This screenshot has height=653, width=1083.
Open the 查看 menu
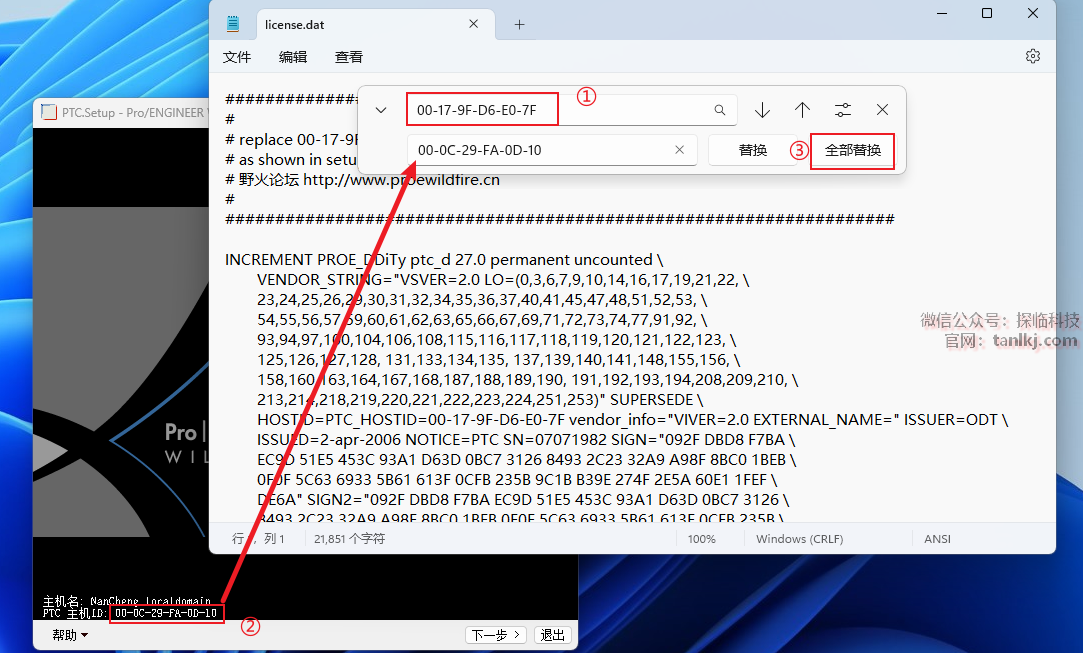pyautogui.click(x=349, y=57)
